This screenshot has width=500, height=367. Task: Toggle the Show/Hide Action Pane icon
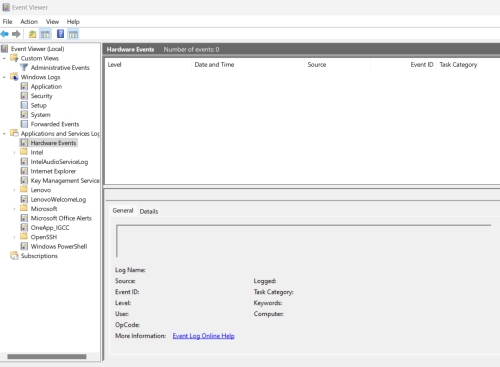tap(73, 34)
